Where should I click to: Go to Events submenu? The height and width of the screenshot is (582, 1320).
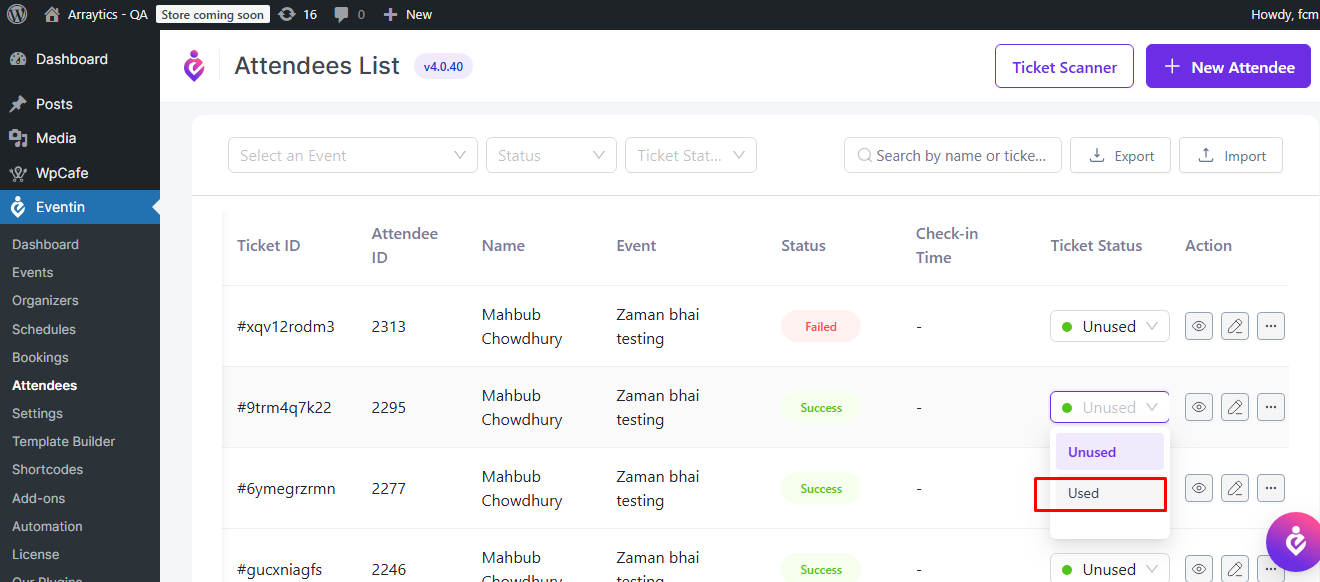point(33,272)
